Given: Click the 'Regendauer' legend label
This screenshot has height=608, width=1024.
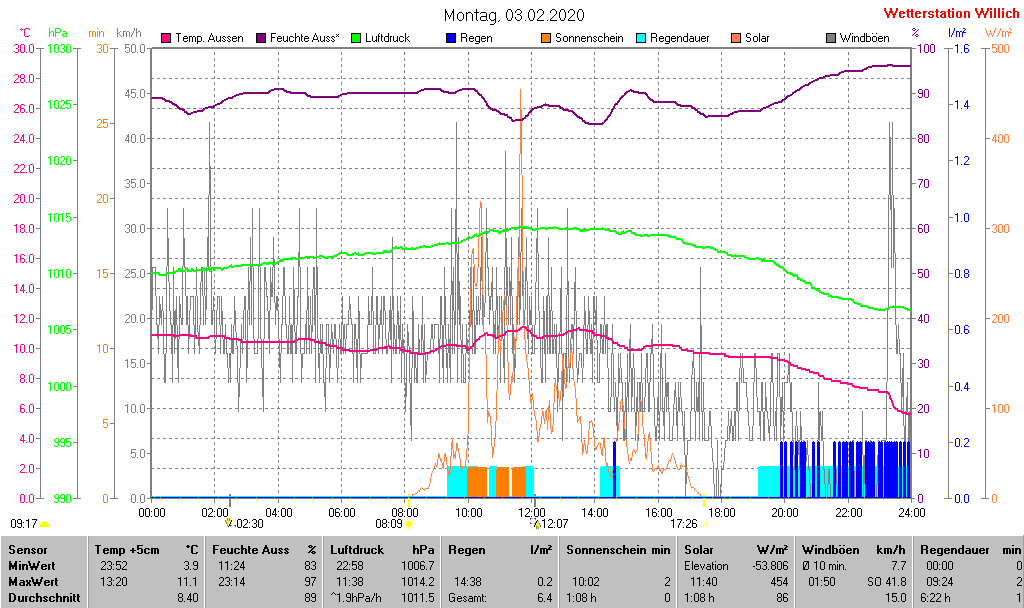Looking at the screenshot, I should pos(679,38).
